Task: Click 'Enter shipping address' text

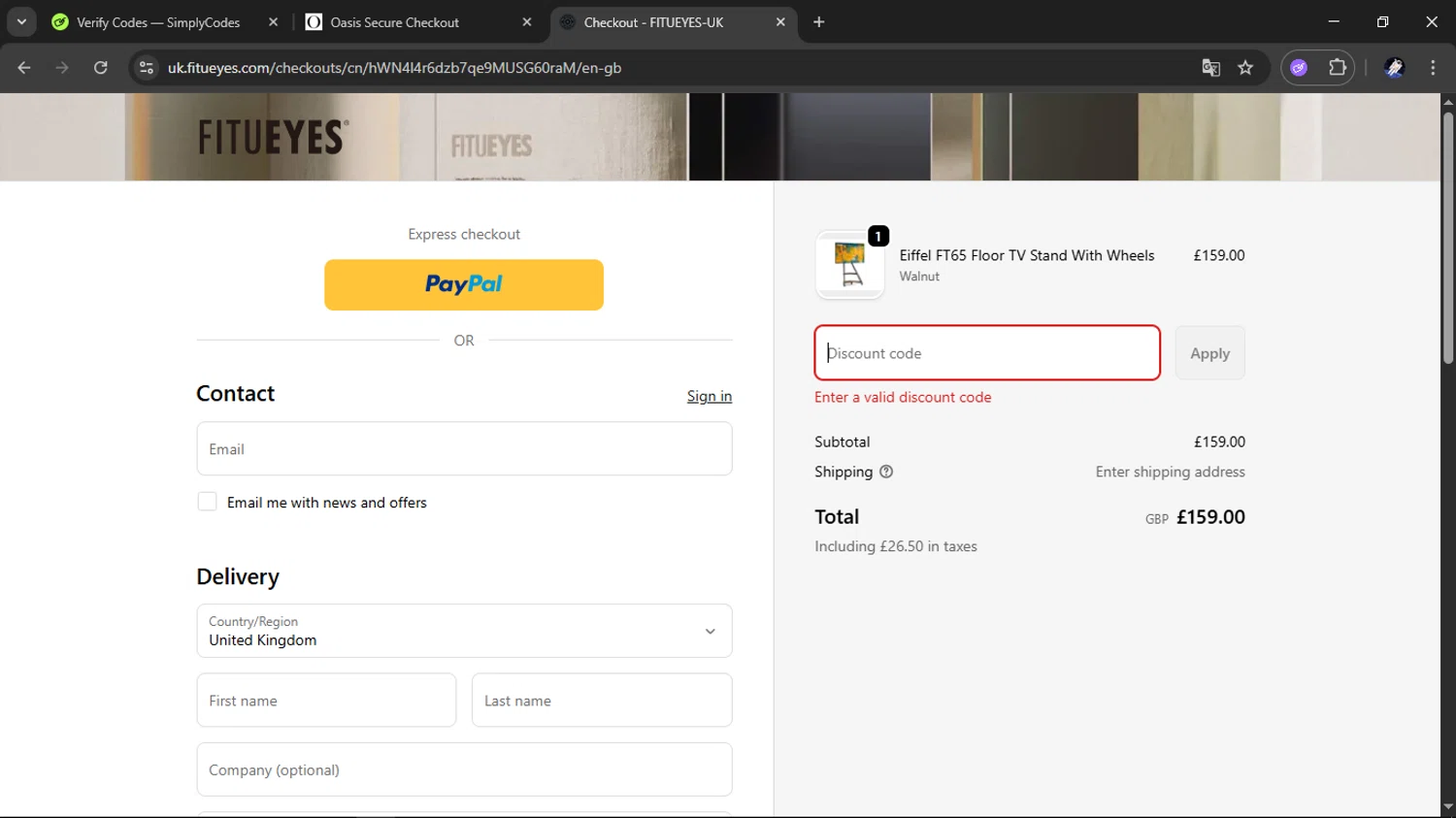Action: coord(1170,472)
